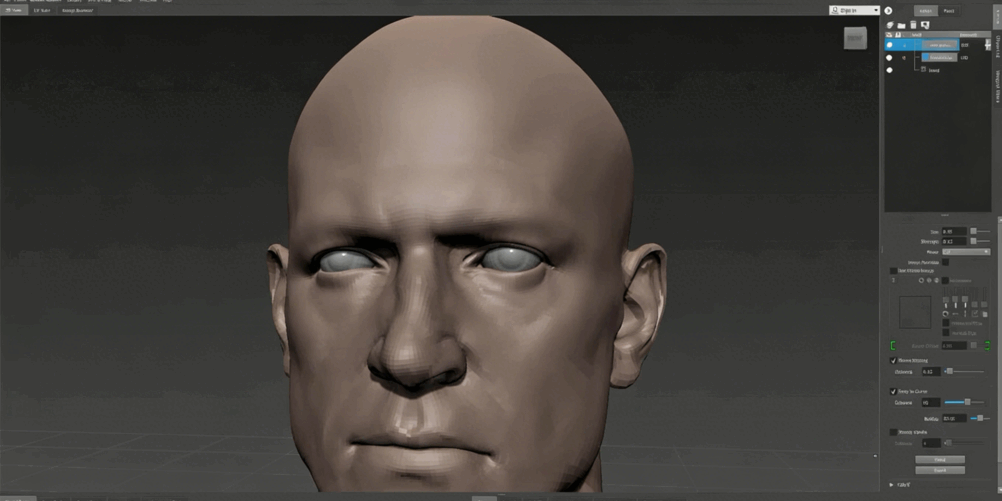The width and height of the screenshot is (1002, 501).
Task: Open the lowest vertical tab on the right edge
Action: (x=998, y=86)
